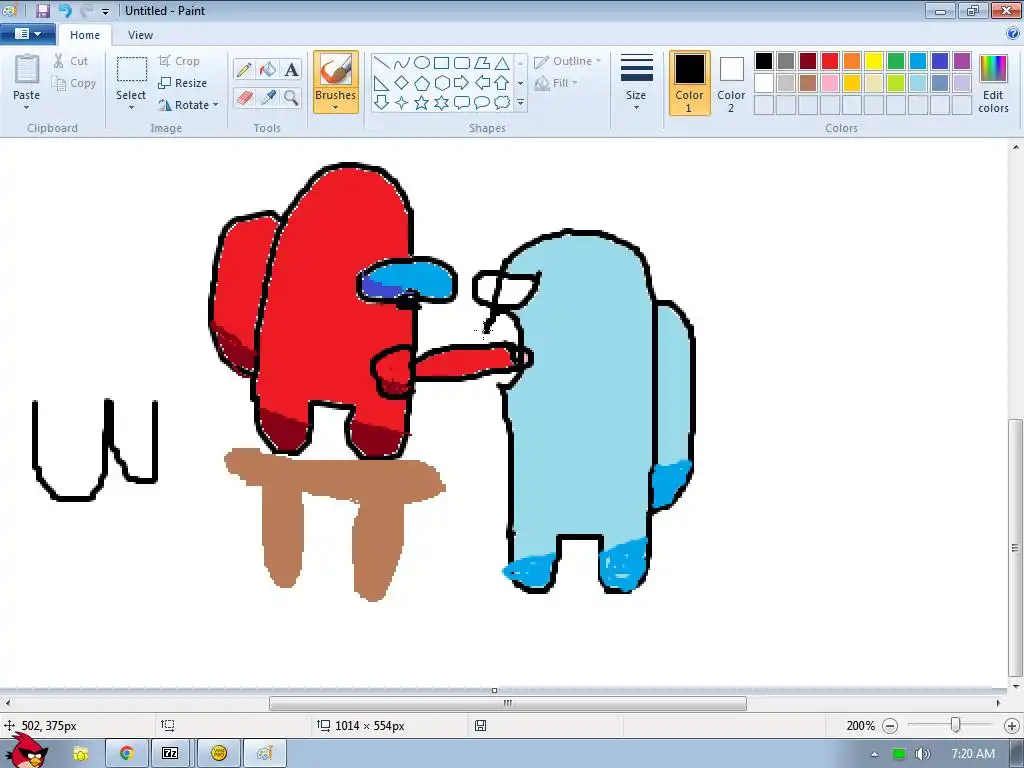Viewport: 1024px width, 768px height.
Task: Switch to the View tab
Action: (140, 35)
